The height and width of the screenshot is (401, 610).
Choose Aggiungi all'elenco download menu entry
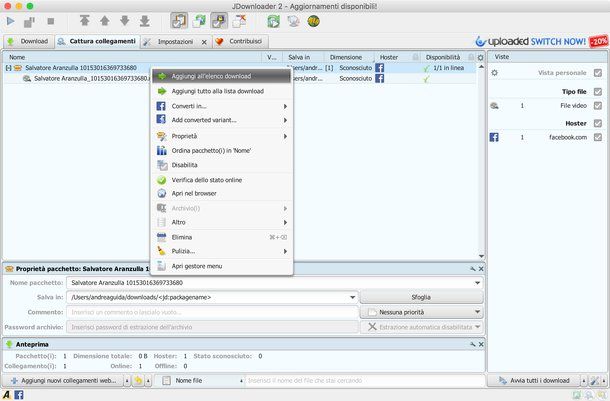click(222, 76)
